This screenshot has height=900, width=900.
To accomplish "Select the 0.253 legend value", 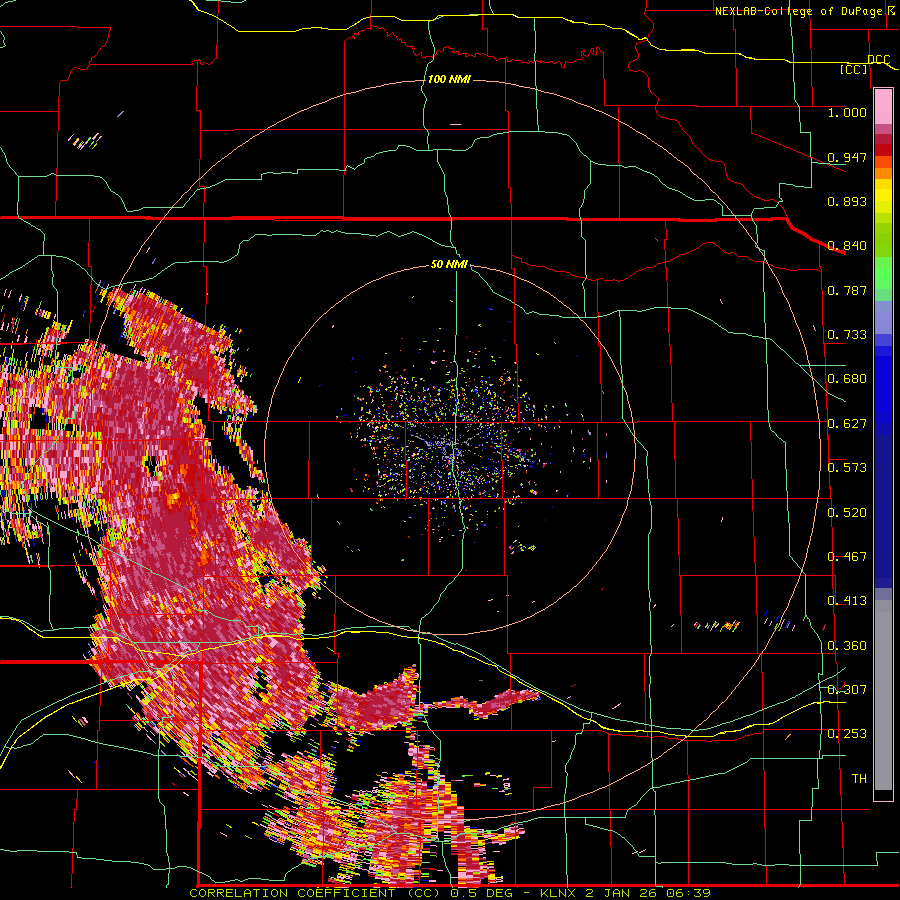I will (x=847, y=734).
